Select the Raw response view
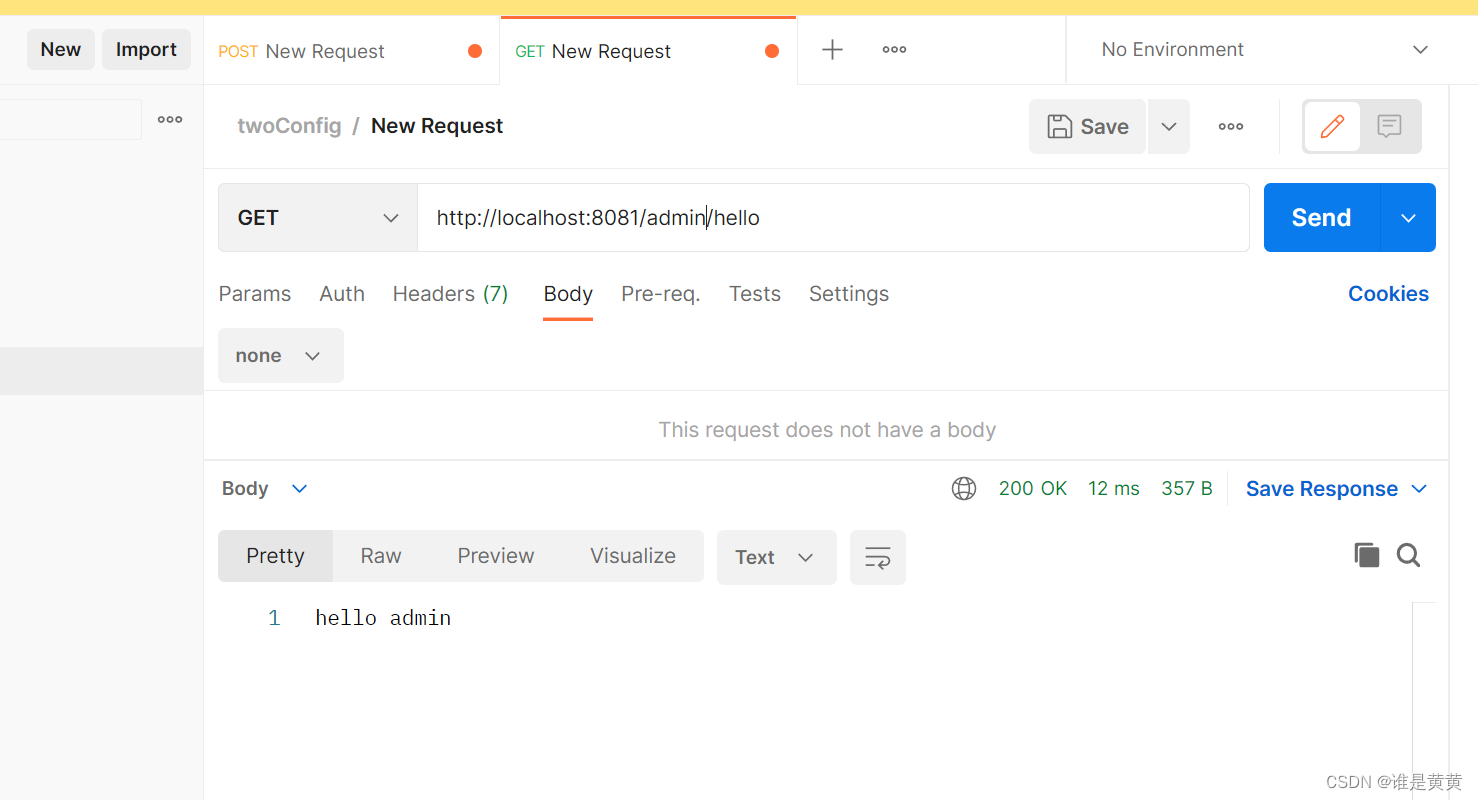 (381, 556)
